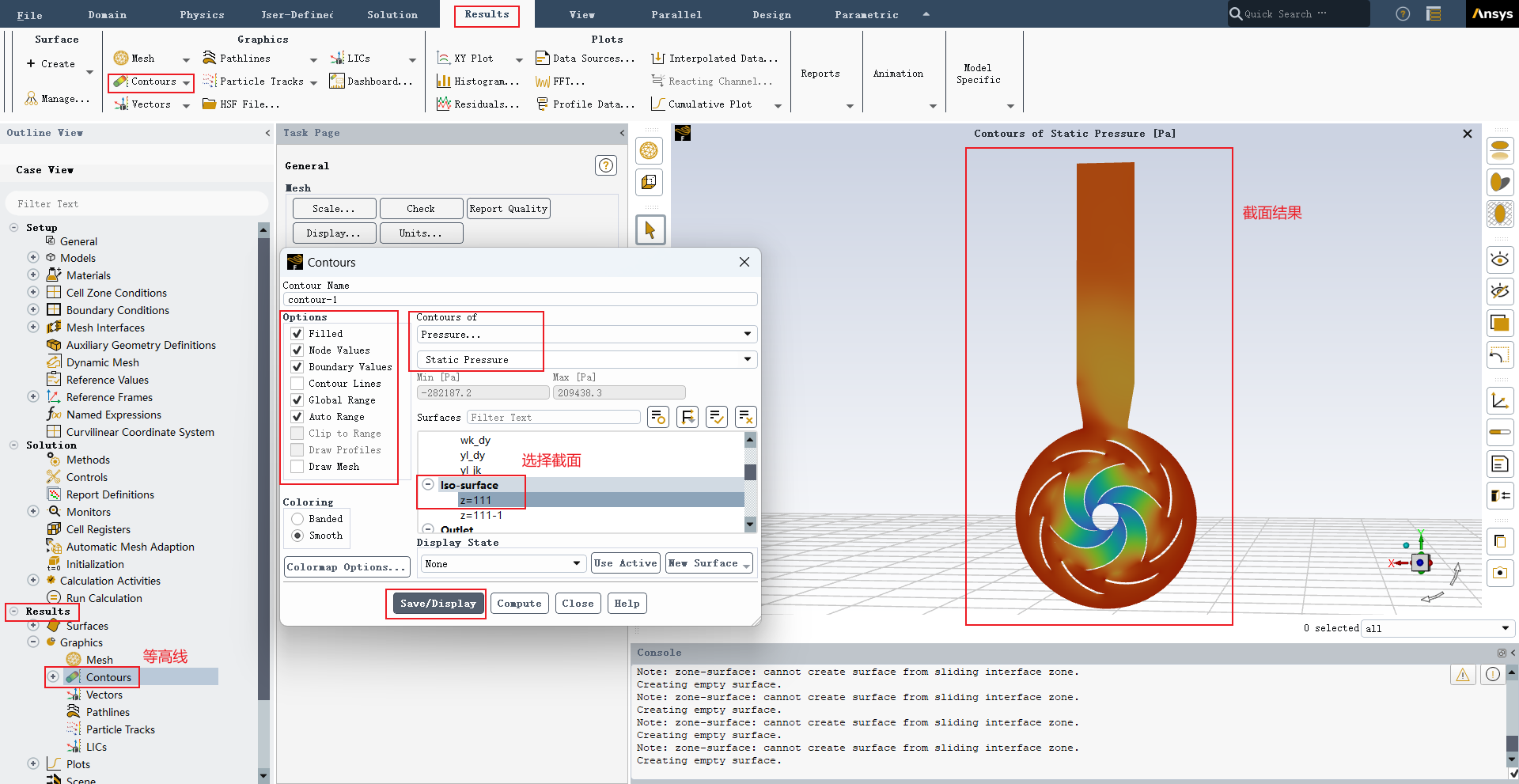Screen dimensions: 1519x784
Task: Click the Surfaces Filter Text field
Action: [554, 417]
